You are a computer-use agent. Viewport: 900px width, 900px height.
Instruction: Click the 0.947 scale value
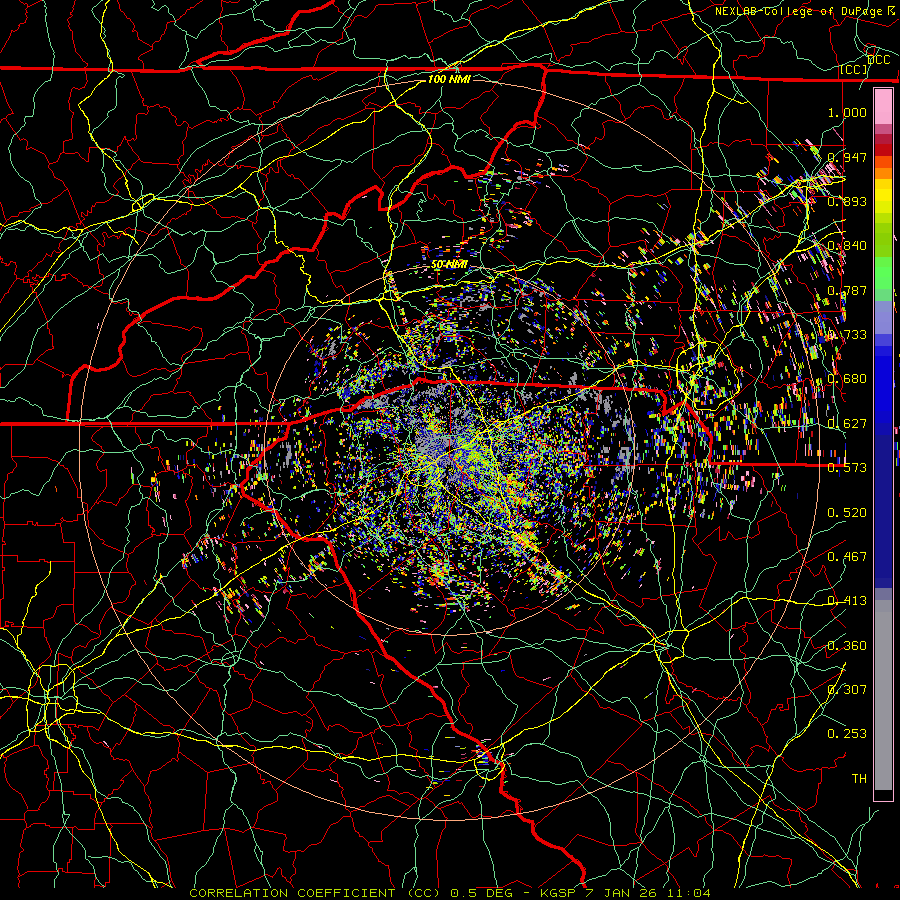(847, 157)
